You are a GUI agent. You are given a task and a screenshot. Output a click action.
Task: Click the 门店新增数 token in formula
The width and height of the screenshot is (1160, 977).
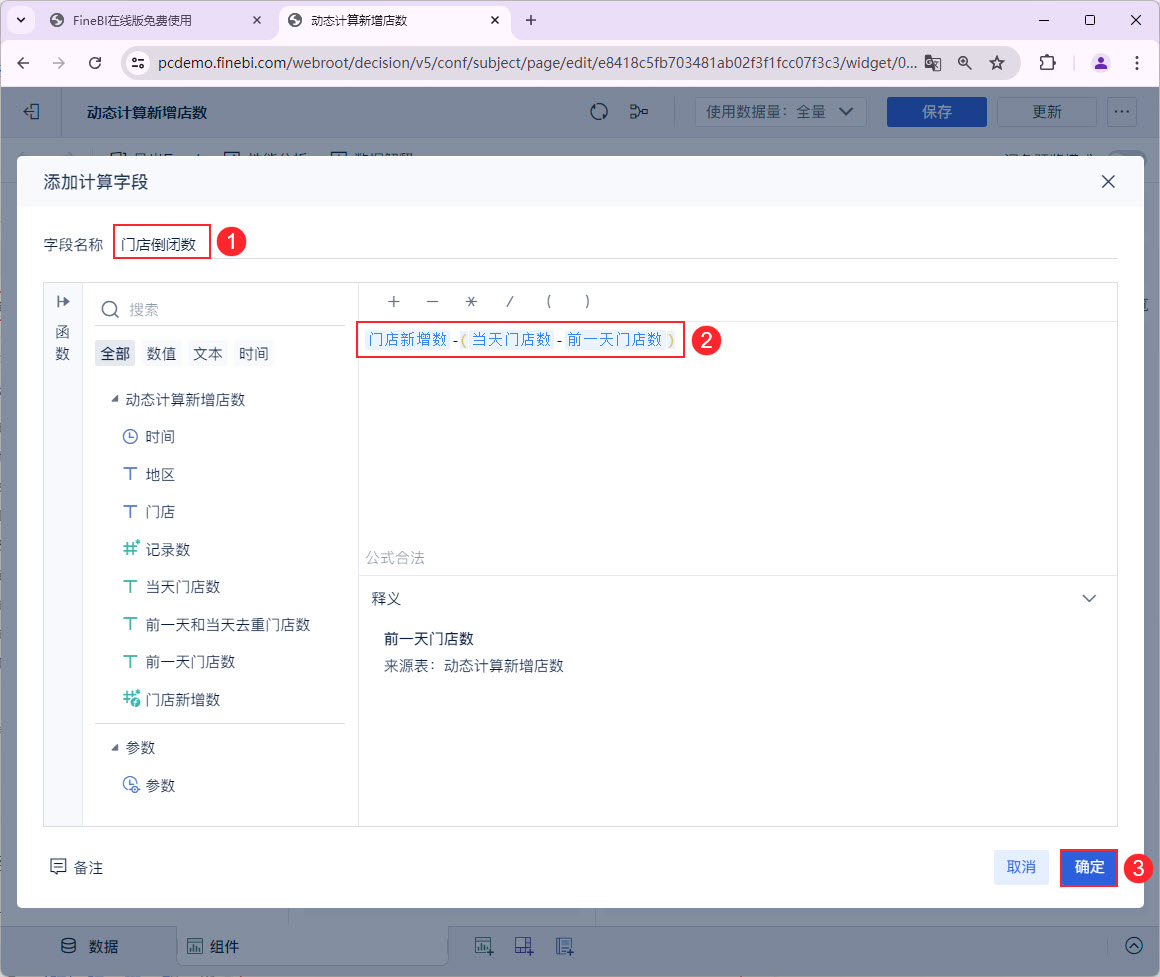408,339
